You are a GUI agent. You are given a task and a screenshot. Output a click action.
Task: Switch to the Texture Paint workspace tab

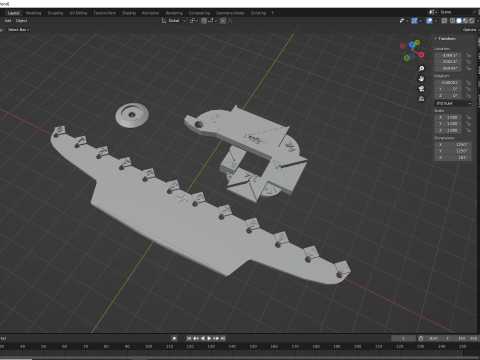(104, 13)
